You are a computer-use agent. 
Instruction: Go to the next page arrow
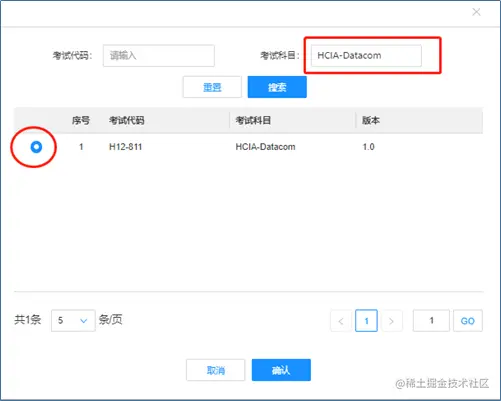pos(391,321)
